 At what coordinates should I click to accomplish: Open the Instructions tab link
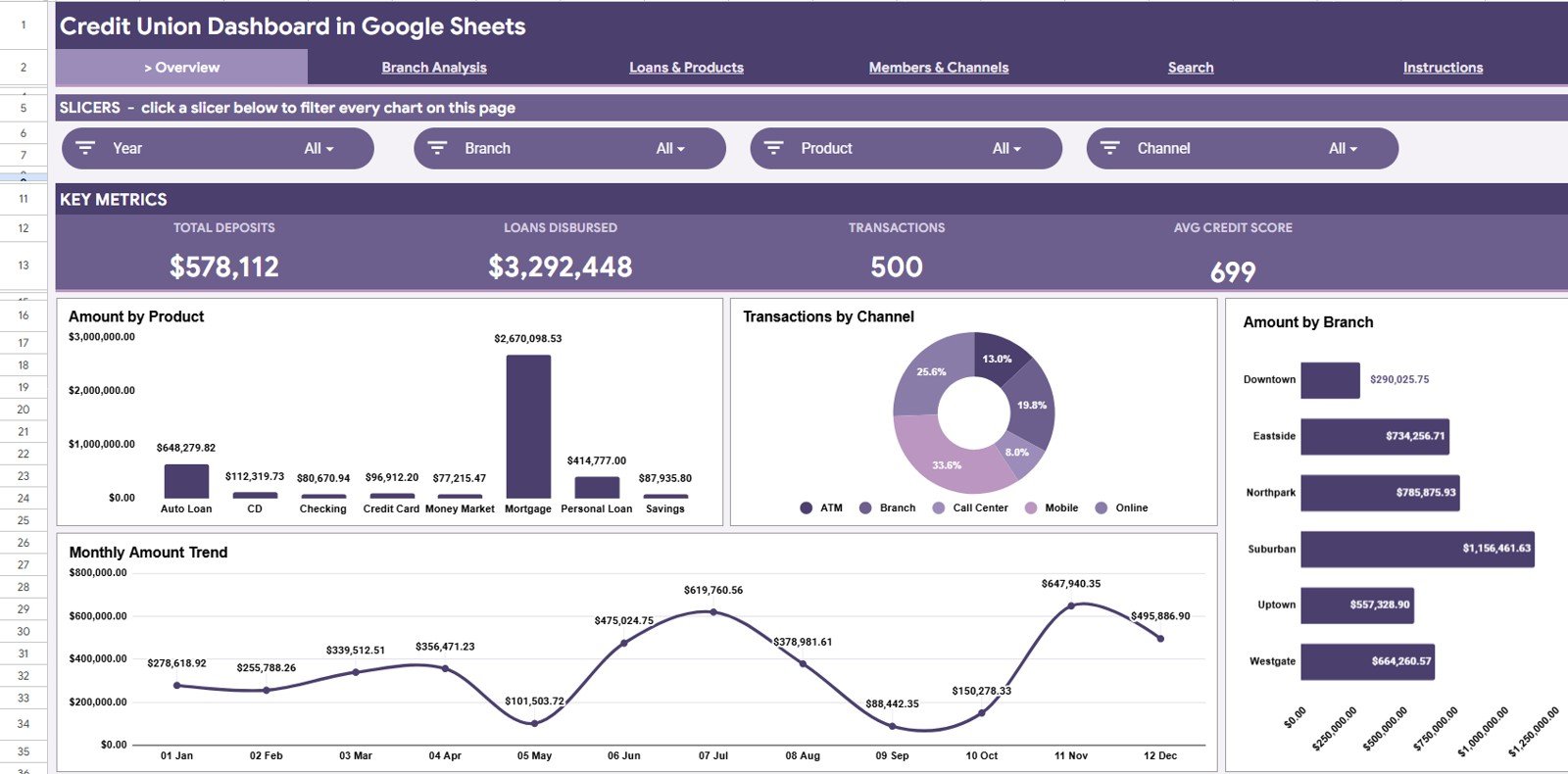[x=1443, y=68]
